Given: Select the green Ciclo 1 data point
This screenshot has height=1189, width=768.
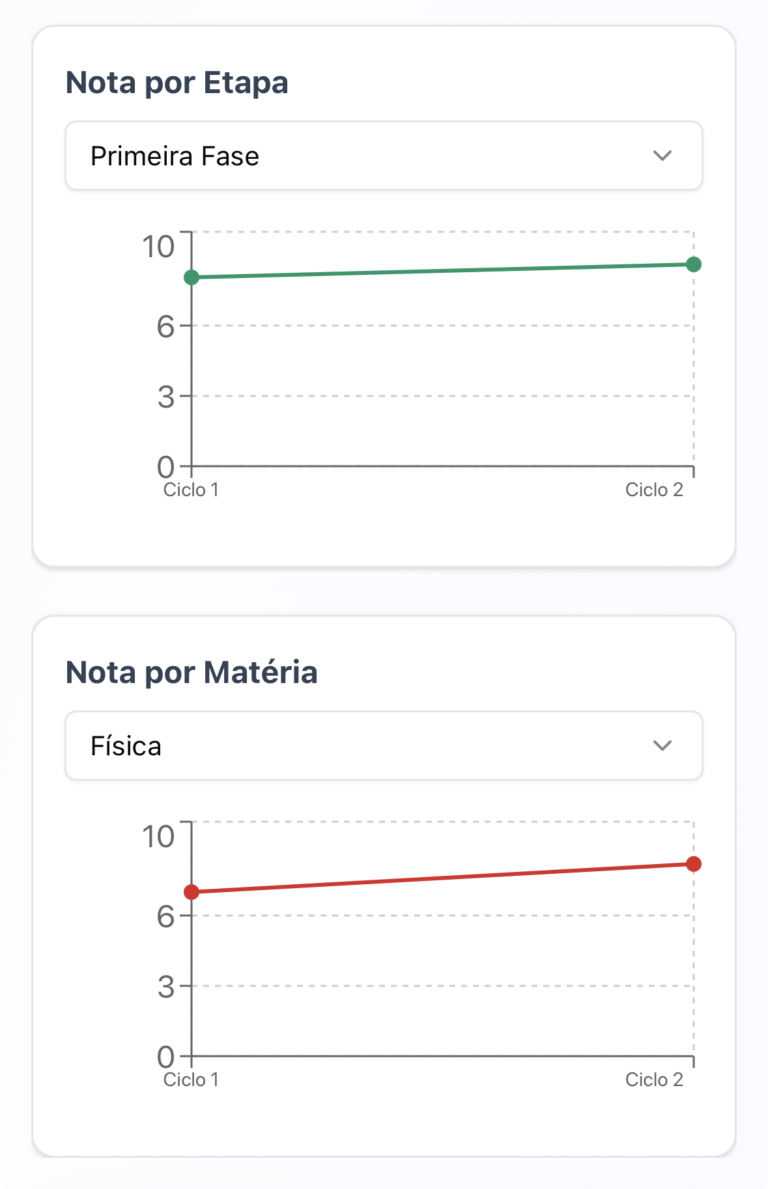Looking at the screenshot, I should pyautogui.click(x=191, y=277).
